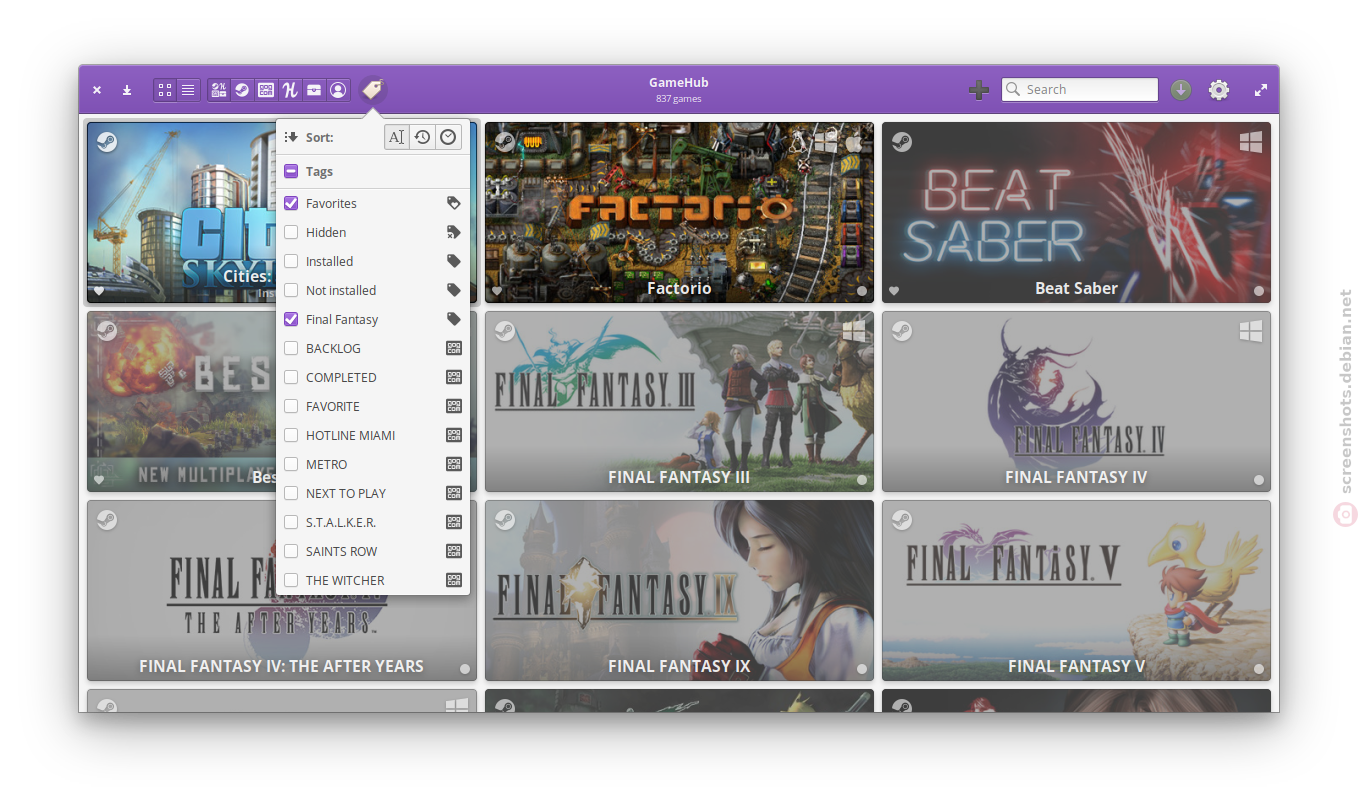Filter library by Humble Trove chest icon
This screenshot has height=805, width=1358.
tap(314, 90)
